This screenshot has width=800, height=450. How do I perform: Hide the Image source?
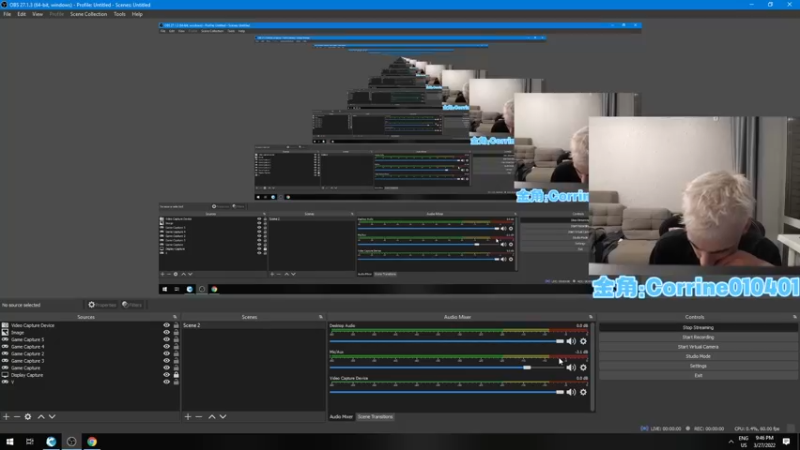tap(166, 332)
